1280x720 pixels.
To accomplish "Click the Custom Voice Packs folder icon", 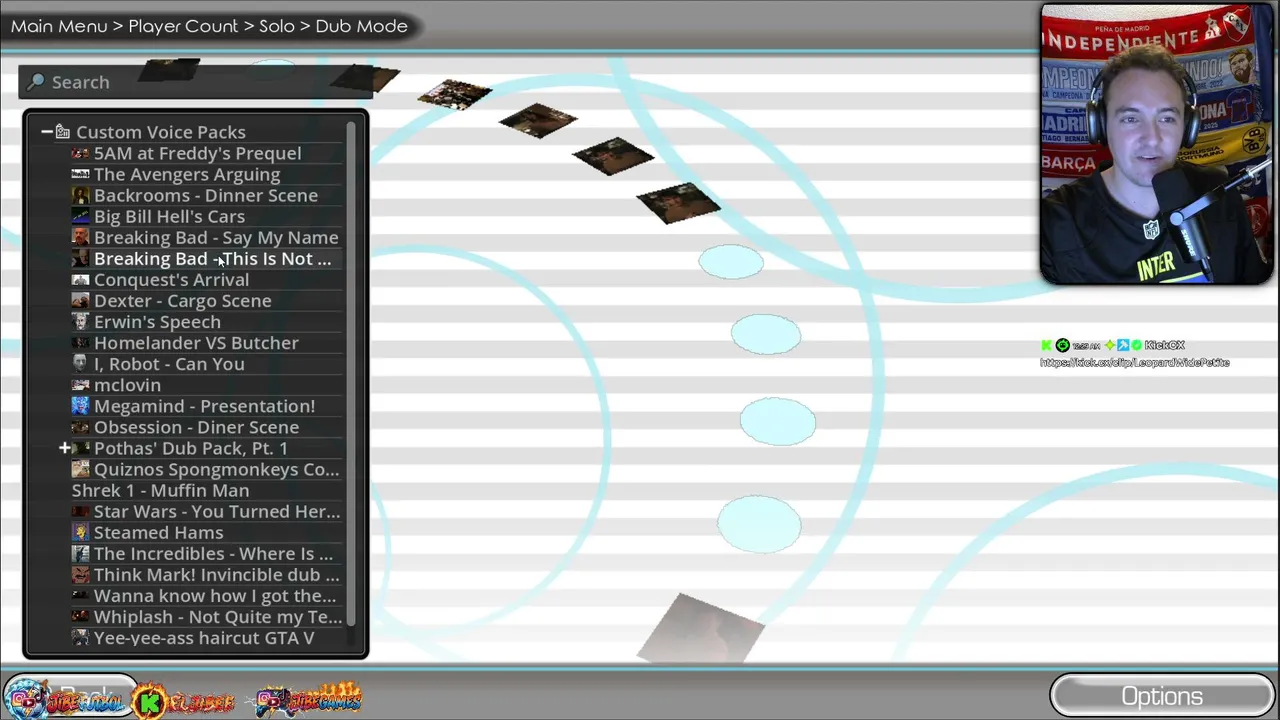I will pyautogui.click(x=63, y=132).
